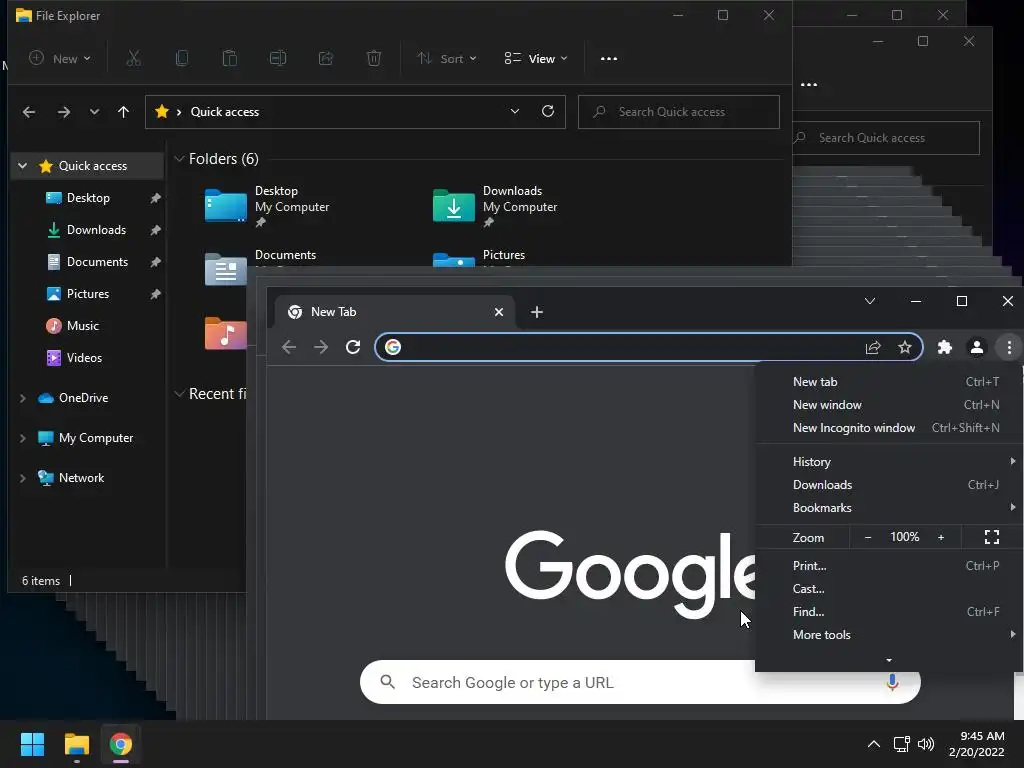Open volume speaker icon in system tray
1024x768 pixels.
(926, 744)
